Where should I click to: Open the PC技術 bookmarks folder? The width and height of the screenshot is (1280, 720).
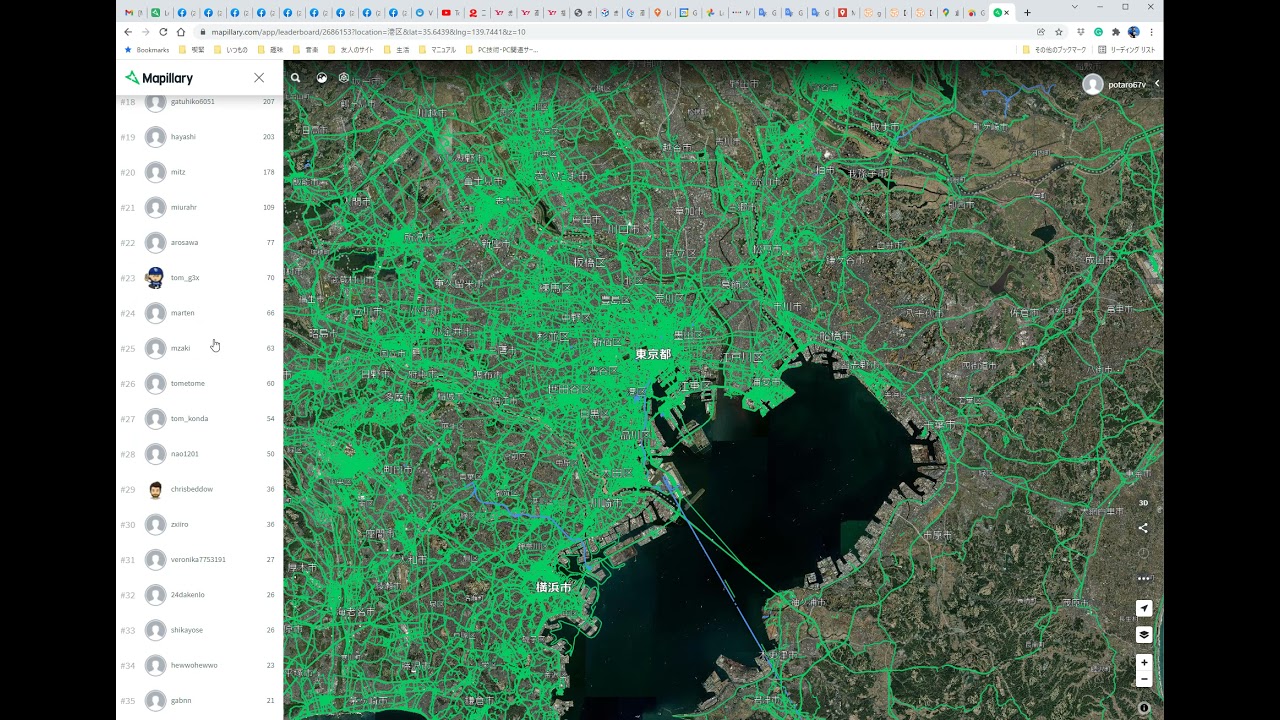tap(502, 49)
